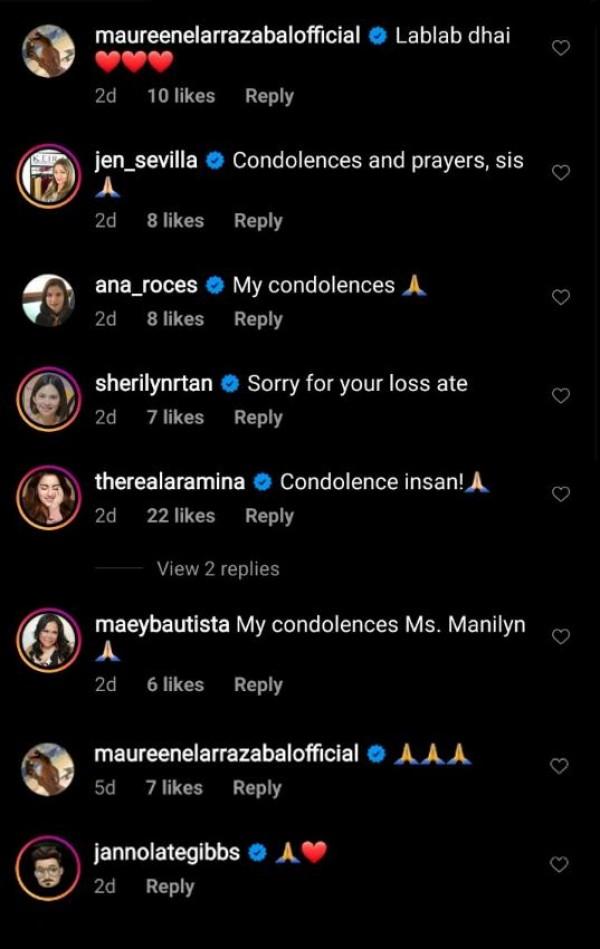View '10 likes' on 'Lablab dhai' comment

[180, 96]
